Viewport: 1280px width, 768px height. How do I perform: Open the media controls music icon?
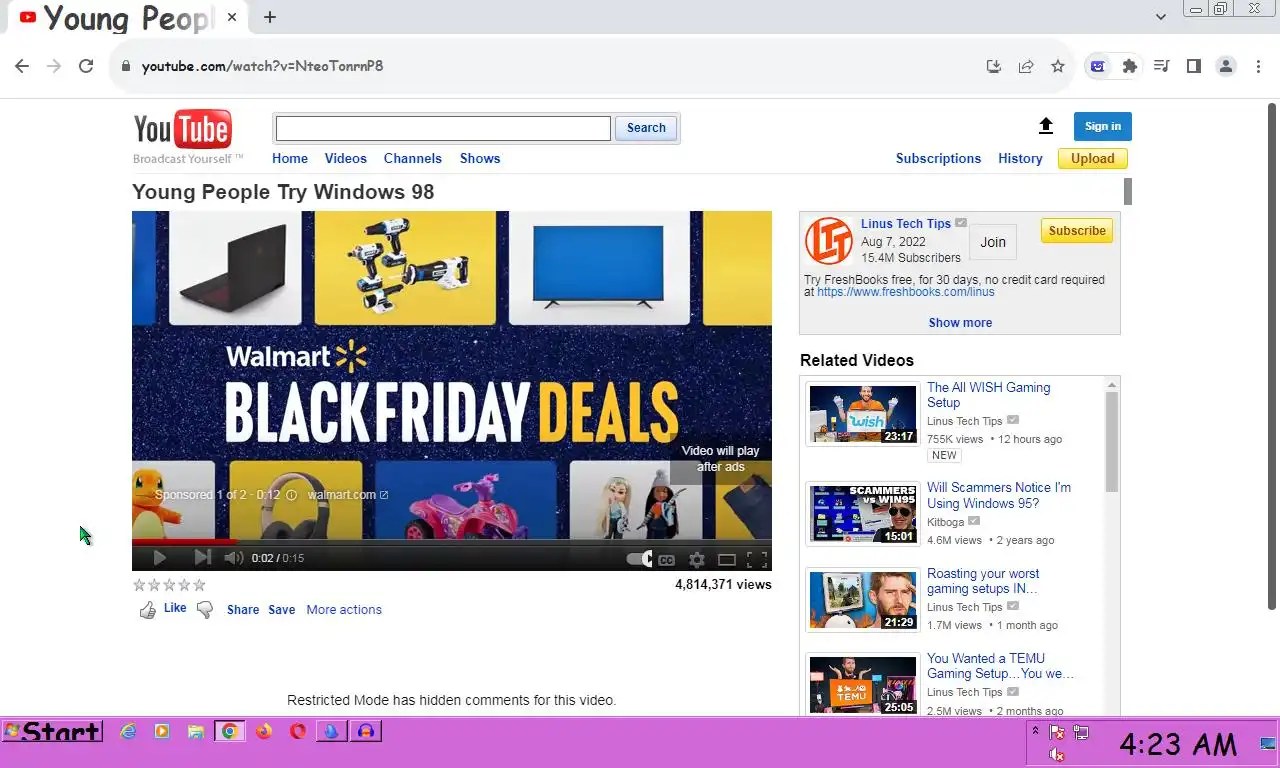click(1162, 66)
